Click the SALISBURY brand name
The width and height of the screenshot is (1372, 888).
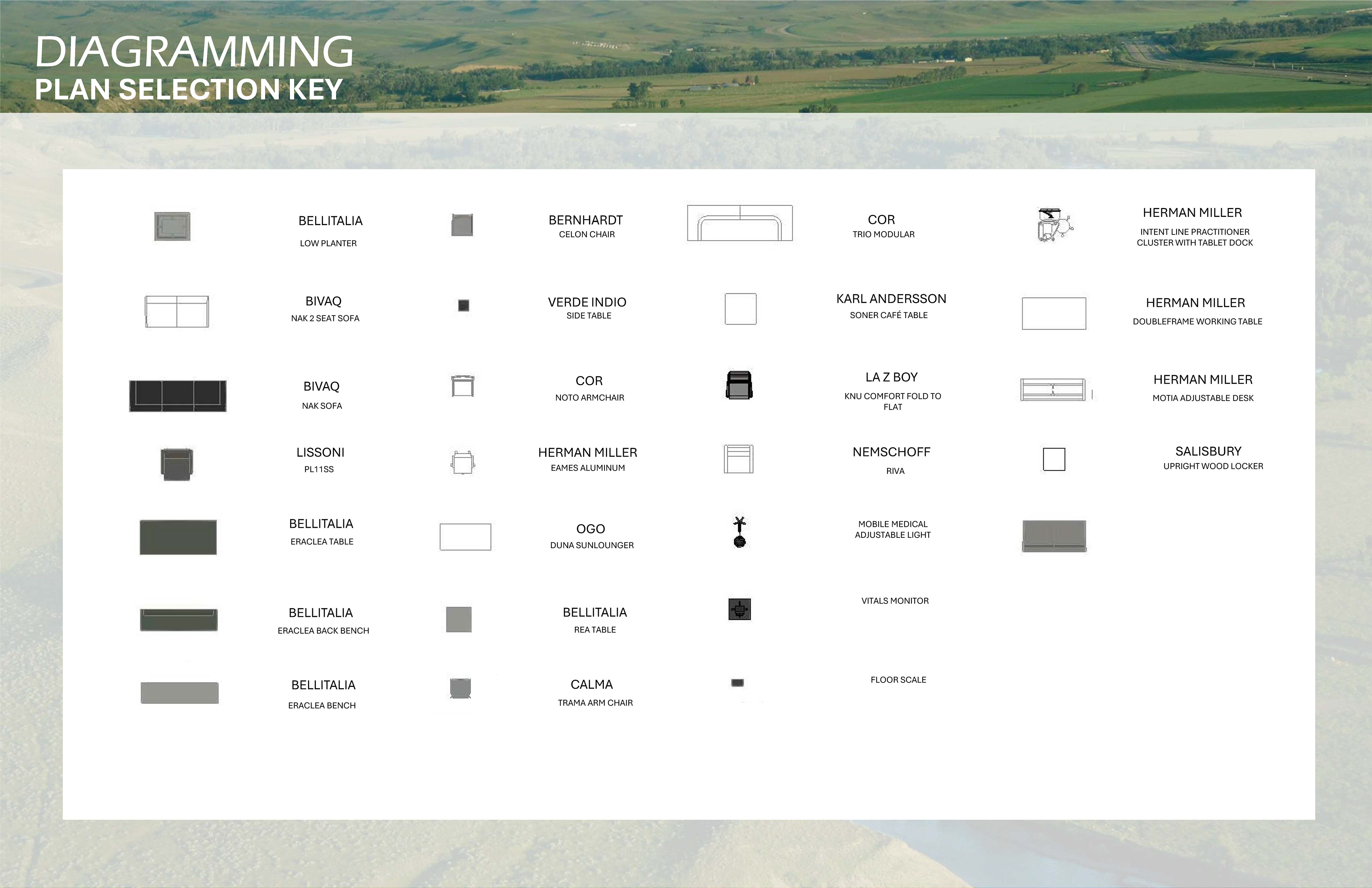[x=1208, y=451]
